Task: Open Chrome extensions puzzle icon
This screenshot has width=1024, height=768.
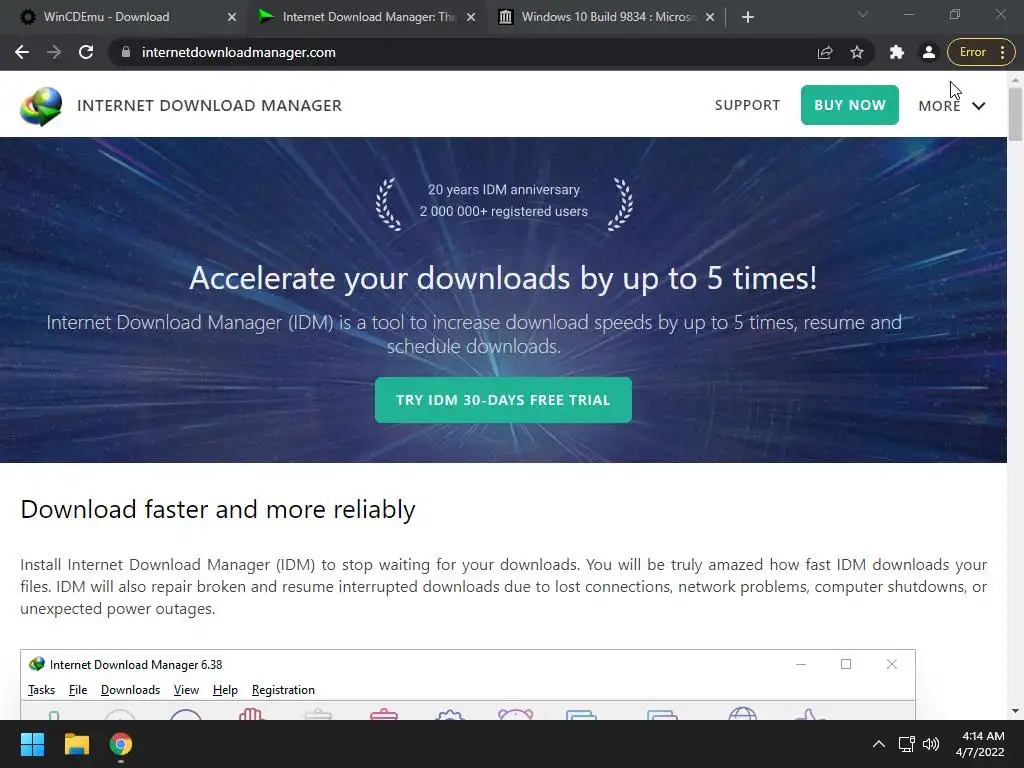Action: click(x=897, y=52)
